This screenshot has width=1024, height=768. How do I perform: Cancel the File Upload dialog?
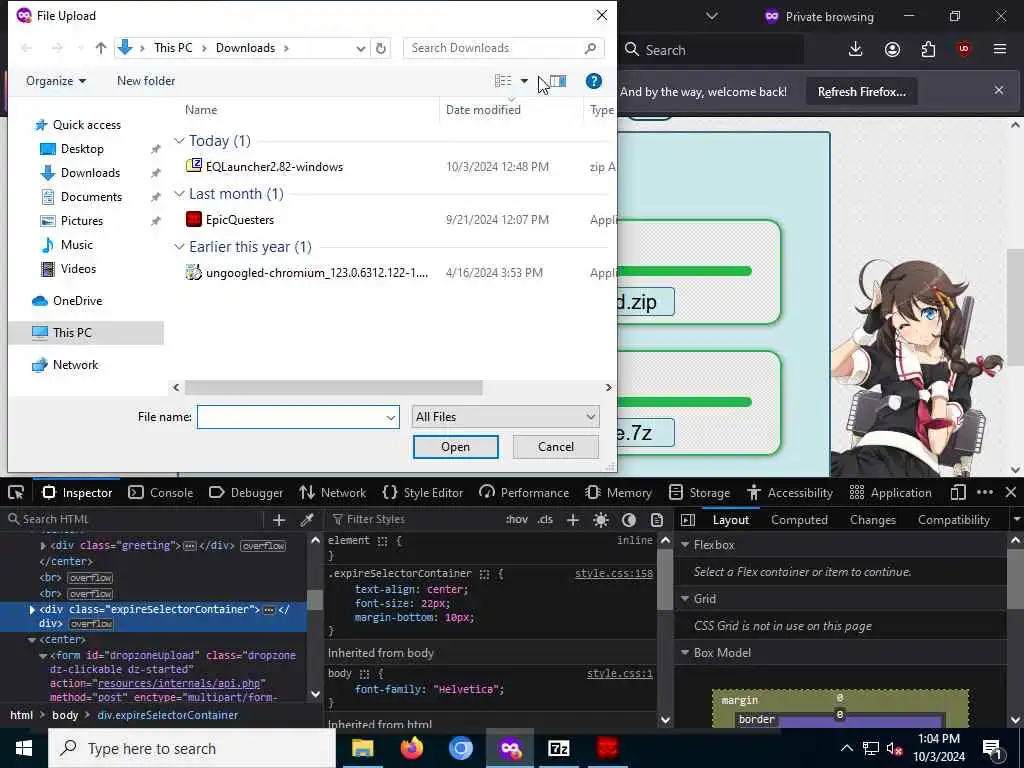tap(556, 447)
